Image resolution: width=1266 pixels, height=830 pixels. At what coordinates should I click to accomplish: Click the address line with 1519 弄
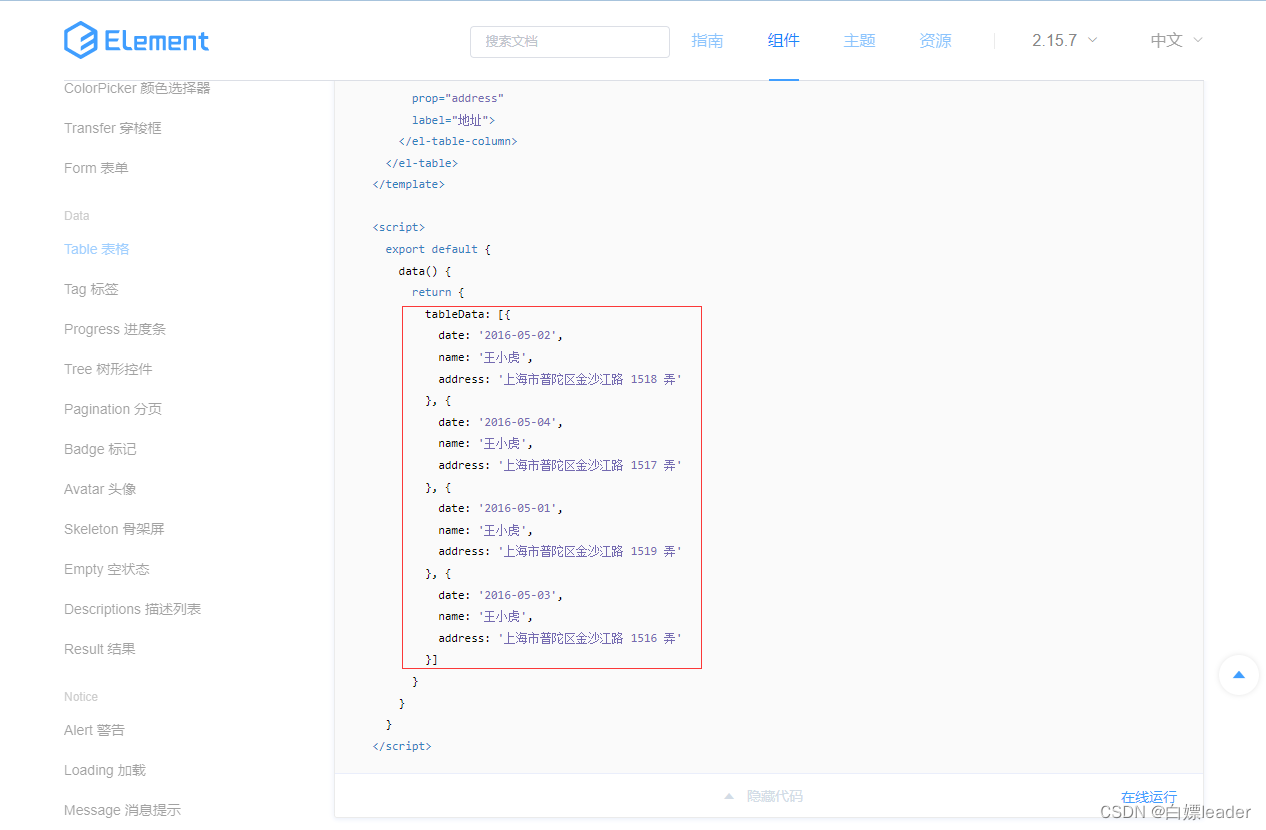[x=560, y=551]
